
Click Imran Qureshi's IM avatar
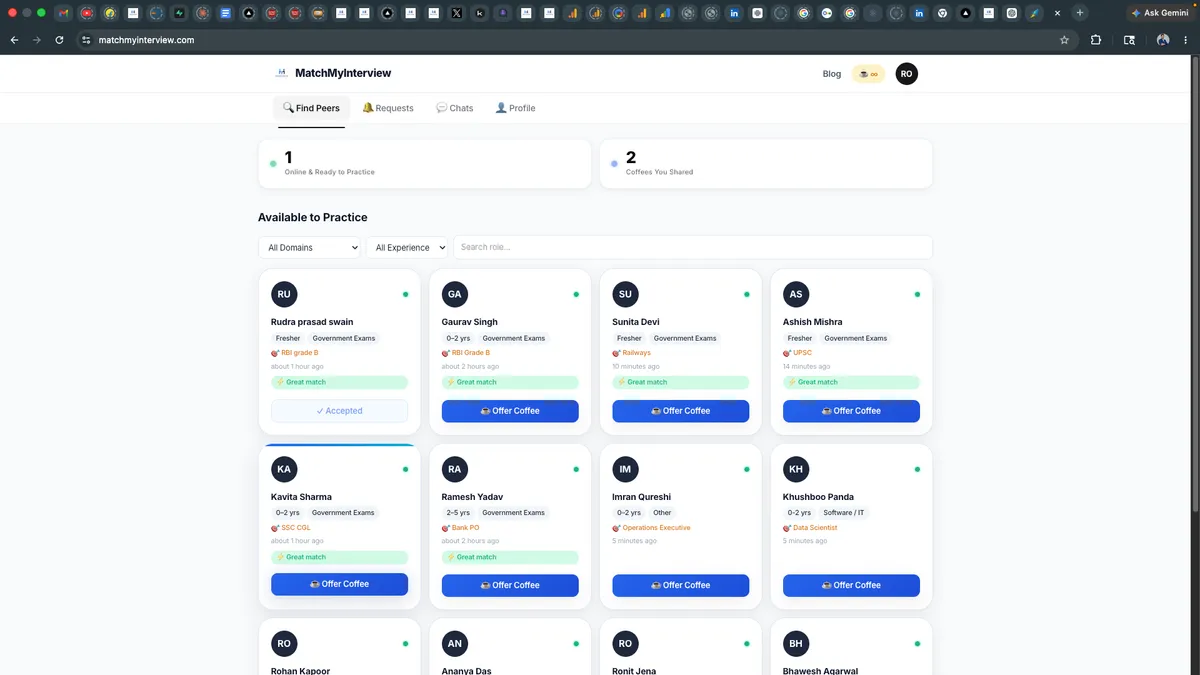[625, 469]
